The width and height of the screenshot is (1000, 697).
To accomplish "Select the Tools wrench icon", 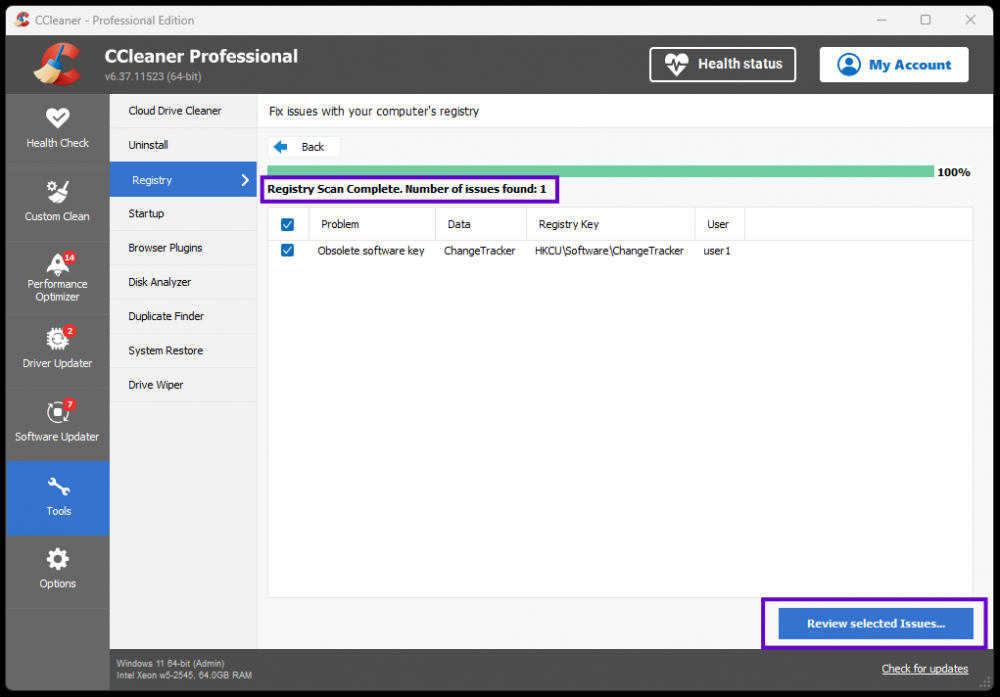I will pyautogui.click(x=58, y=487).
